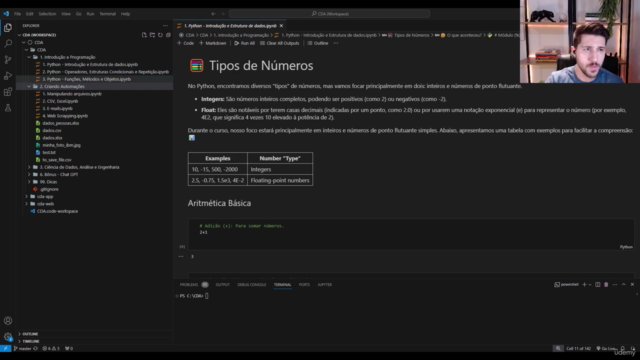Click the zoom magnifier in status bar
Image resolution: width=640 pixels, height=360 pixels.
click(558, 349)
